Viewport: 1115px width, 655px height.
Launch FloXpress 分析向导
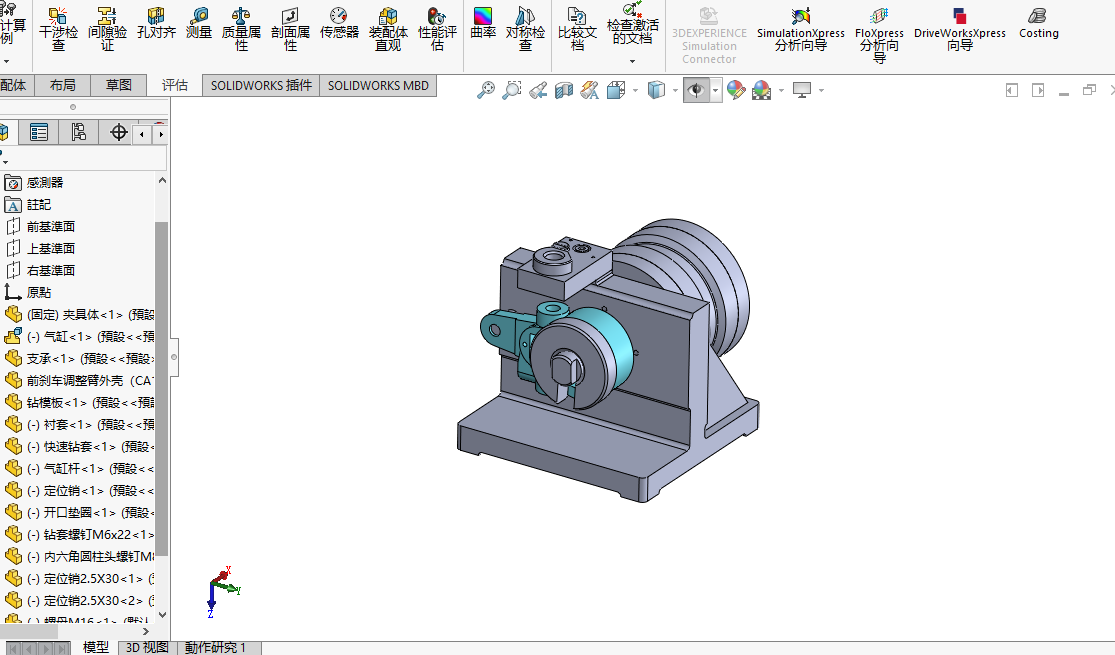pyautogui.click(x=880, y=35)
